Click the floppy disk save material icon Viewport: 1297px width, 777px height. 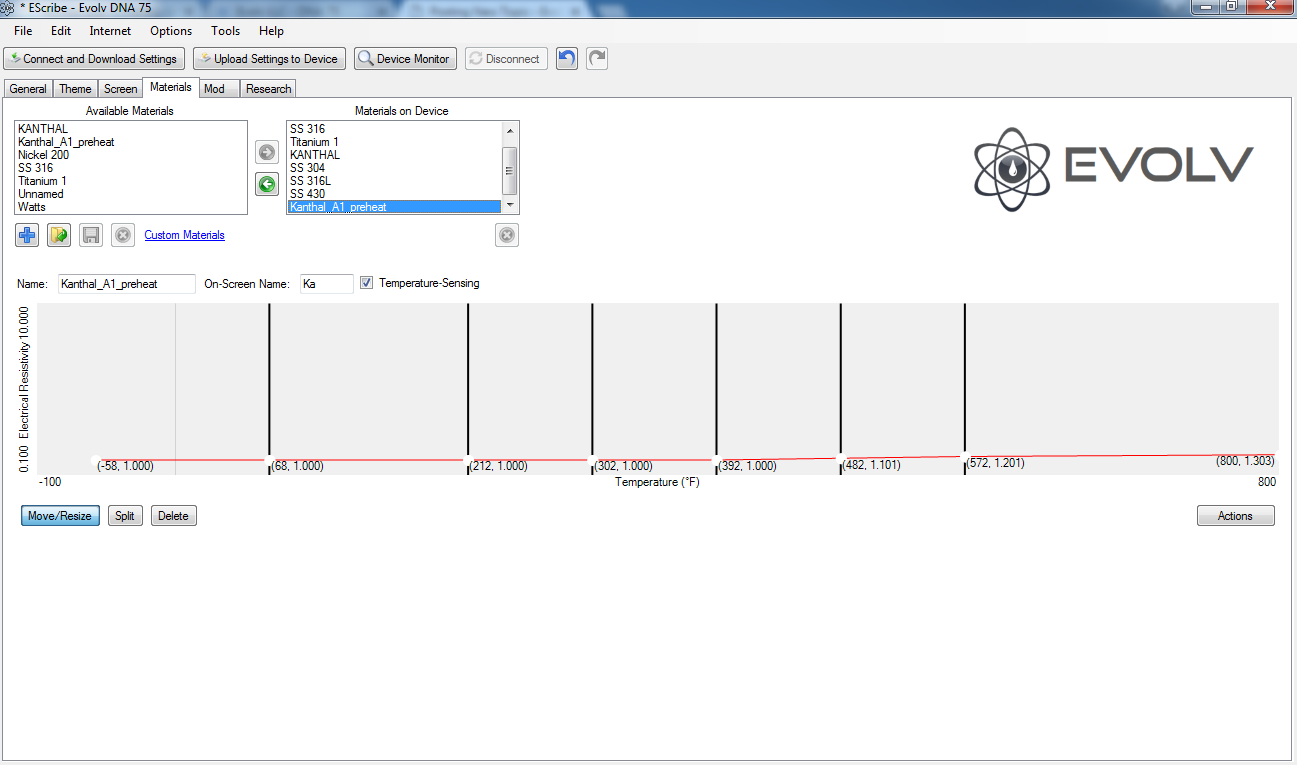[91, 235]
